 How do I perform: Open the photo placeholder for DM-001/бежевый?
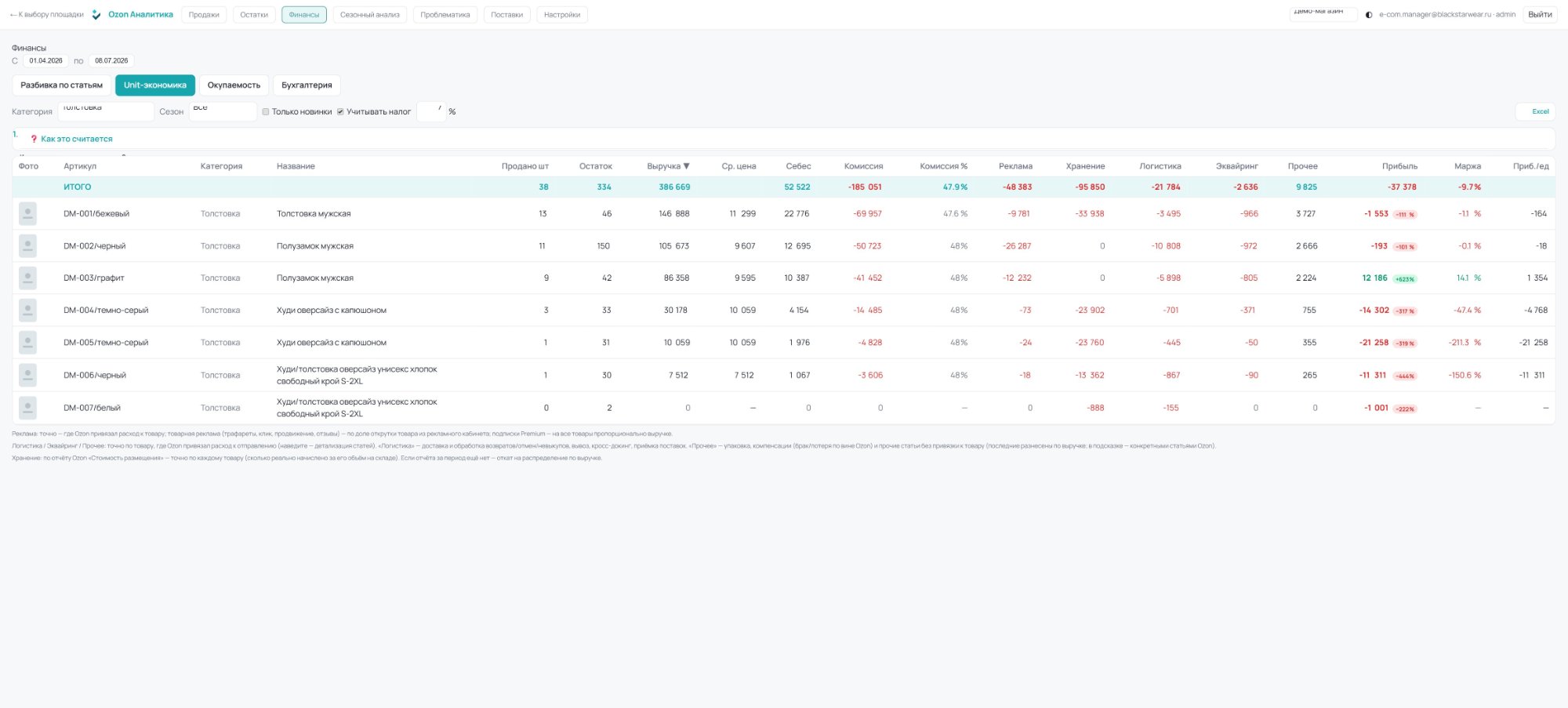pyautogui.click(x=27, y=213)
